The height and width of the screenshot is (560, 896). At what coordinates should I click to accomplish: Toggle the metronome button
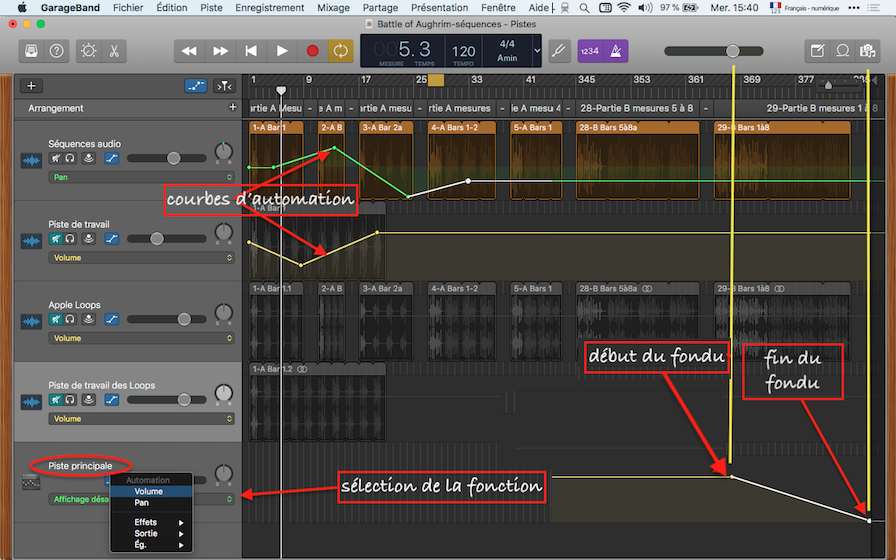[x=615, y=51]
